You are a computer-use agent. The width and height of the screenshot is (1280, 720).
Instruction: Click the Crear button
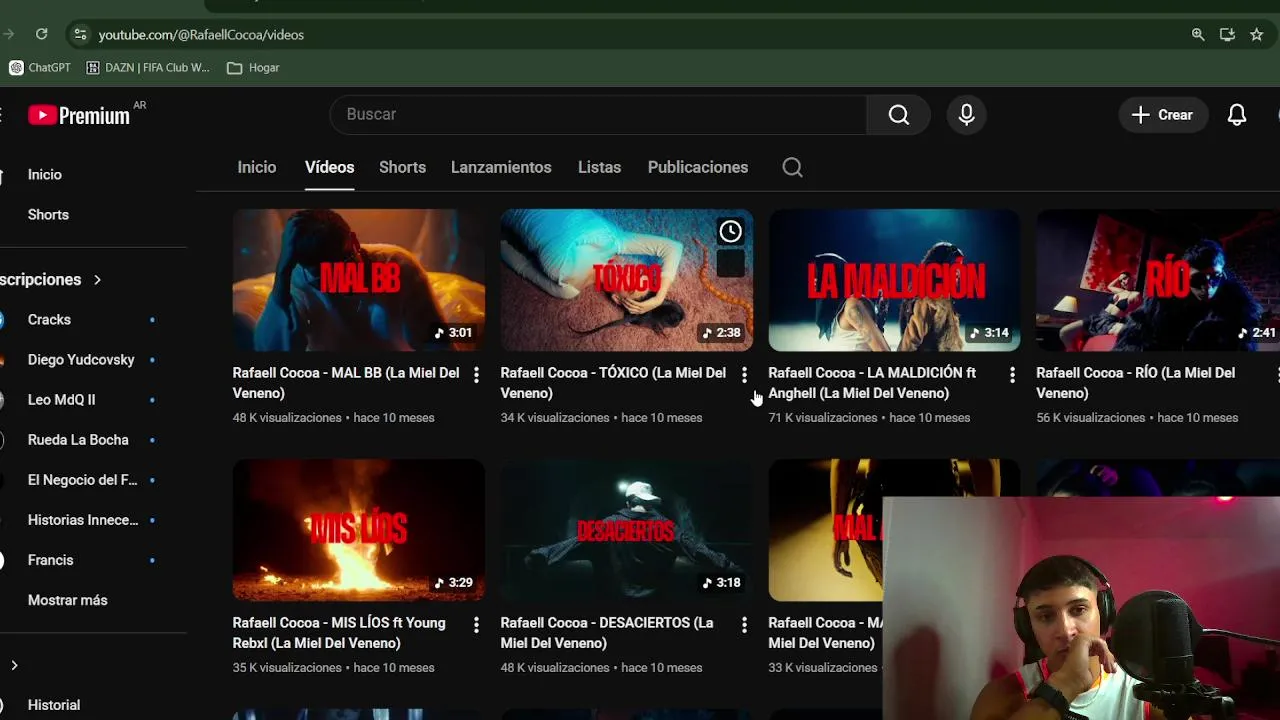(1162, 115)
